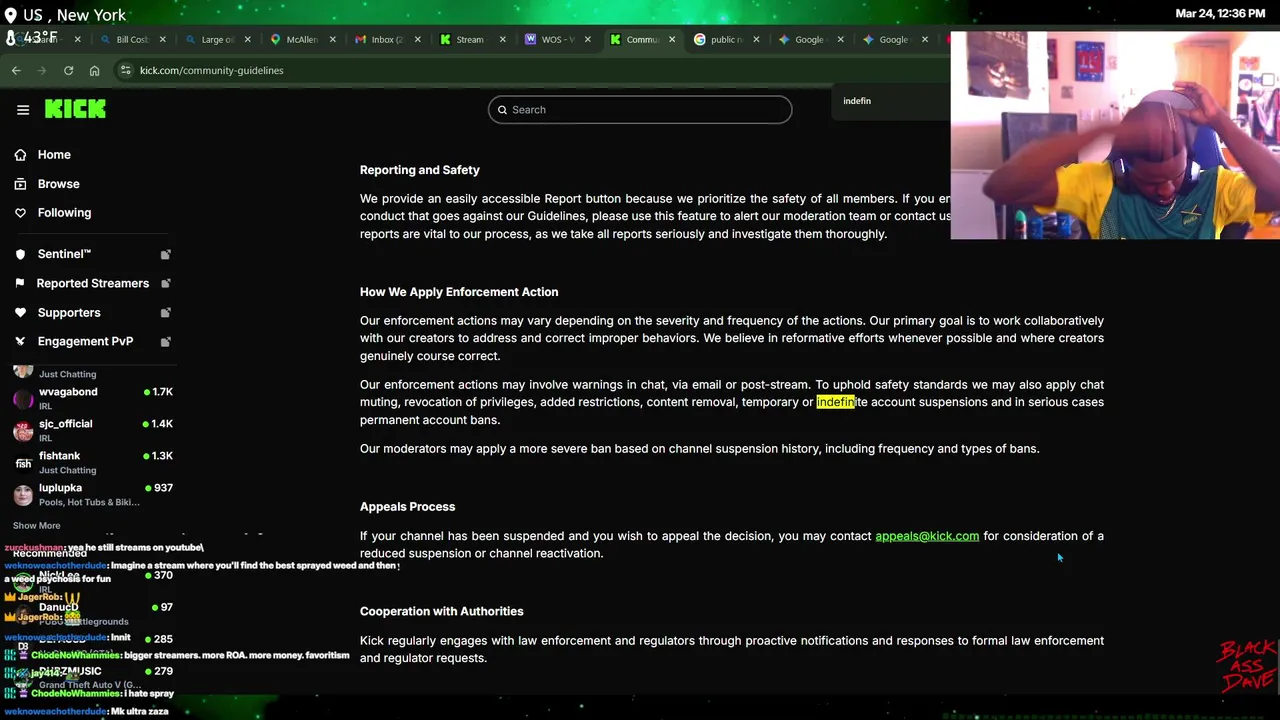Close the Inbox Gmail tab
1280x720 pixels.
tap(417, 40)
